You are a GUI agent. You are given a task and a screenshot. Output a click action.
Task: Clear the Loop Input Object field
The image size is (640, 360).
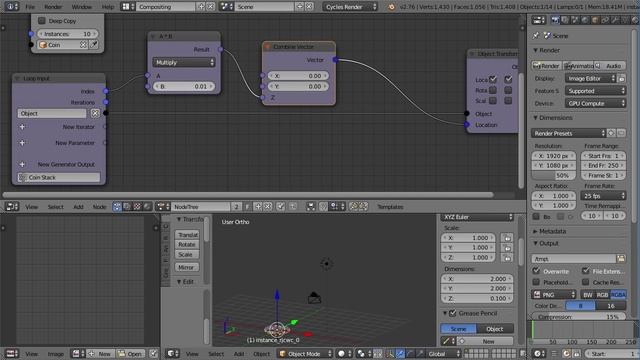95,113
